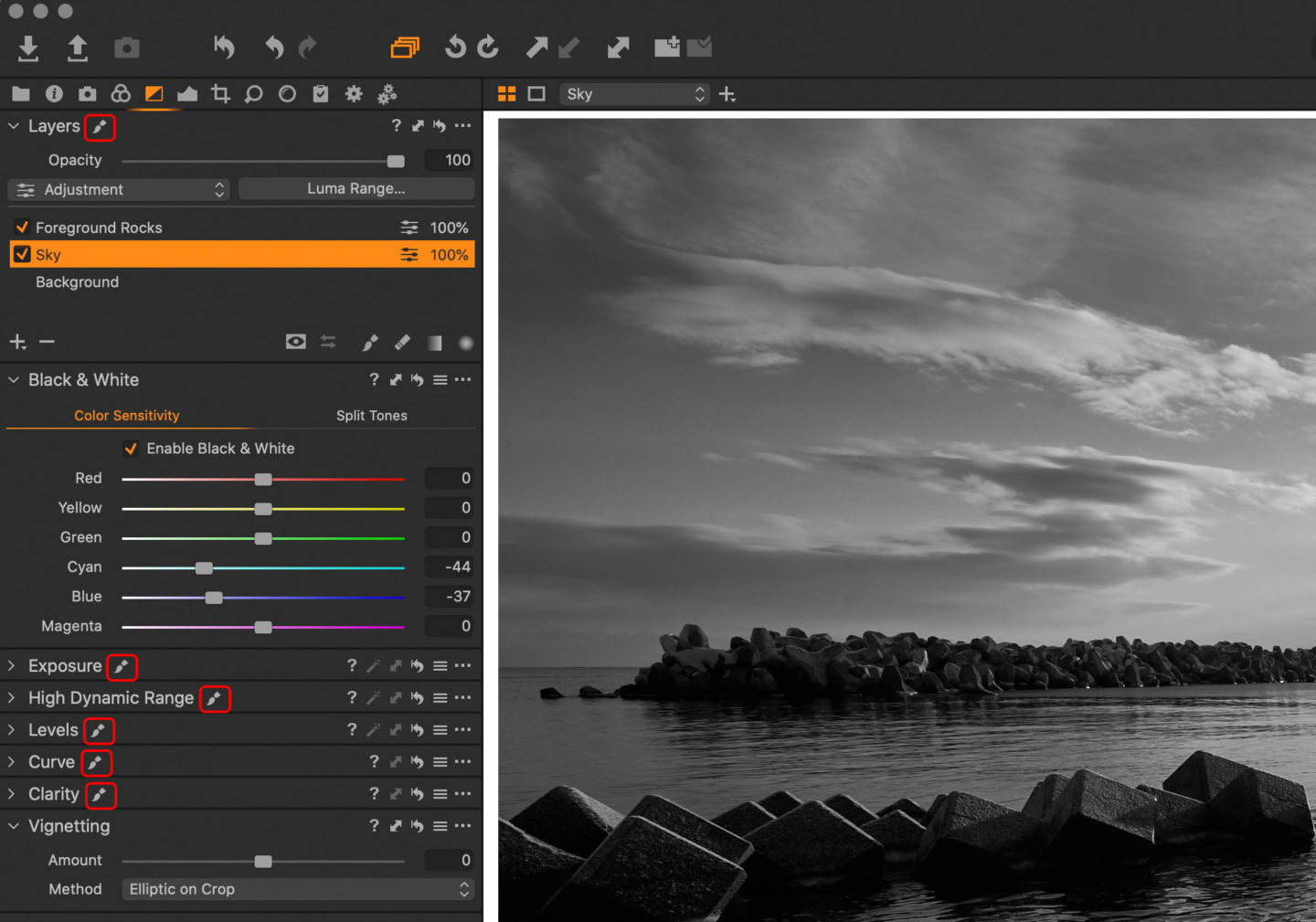1316x922 pixels.
Task: Click the Cyan slider handle
Action: point(204,567)
